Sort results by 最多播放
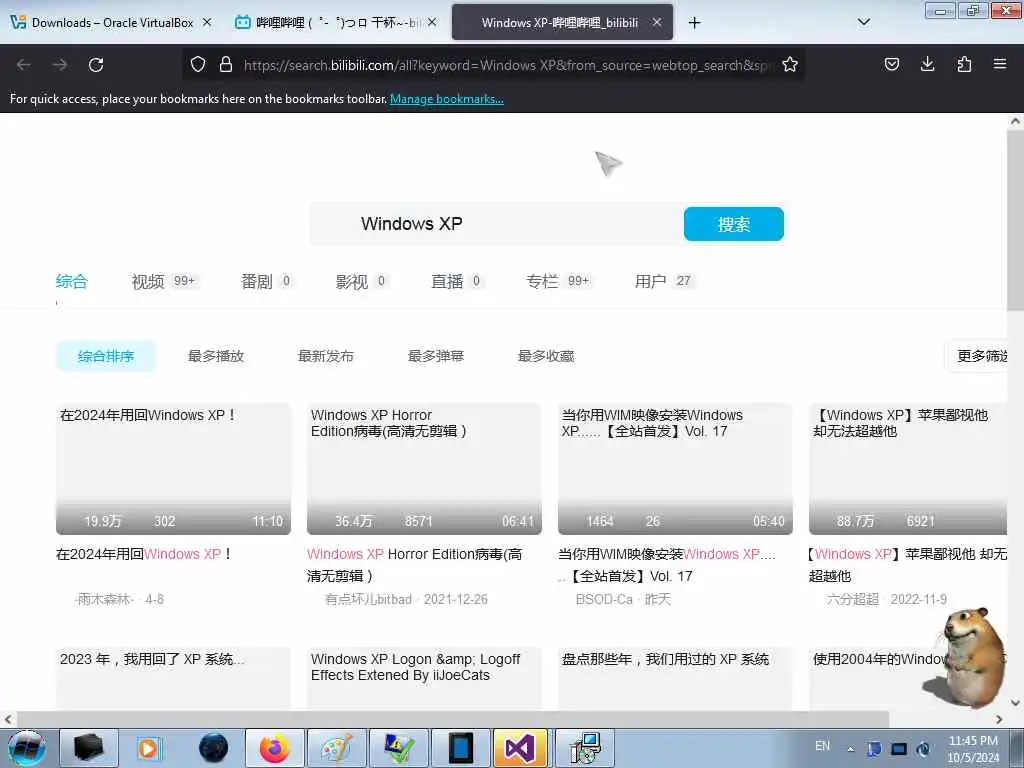This screenshot has height=768, width=1024. coord(216,356)
